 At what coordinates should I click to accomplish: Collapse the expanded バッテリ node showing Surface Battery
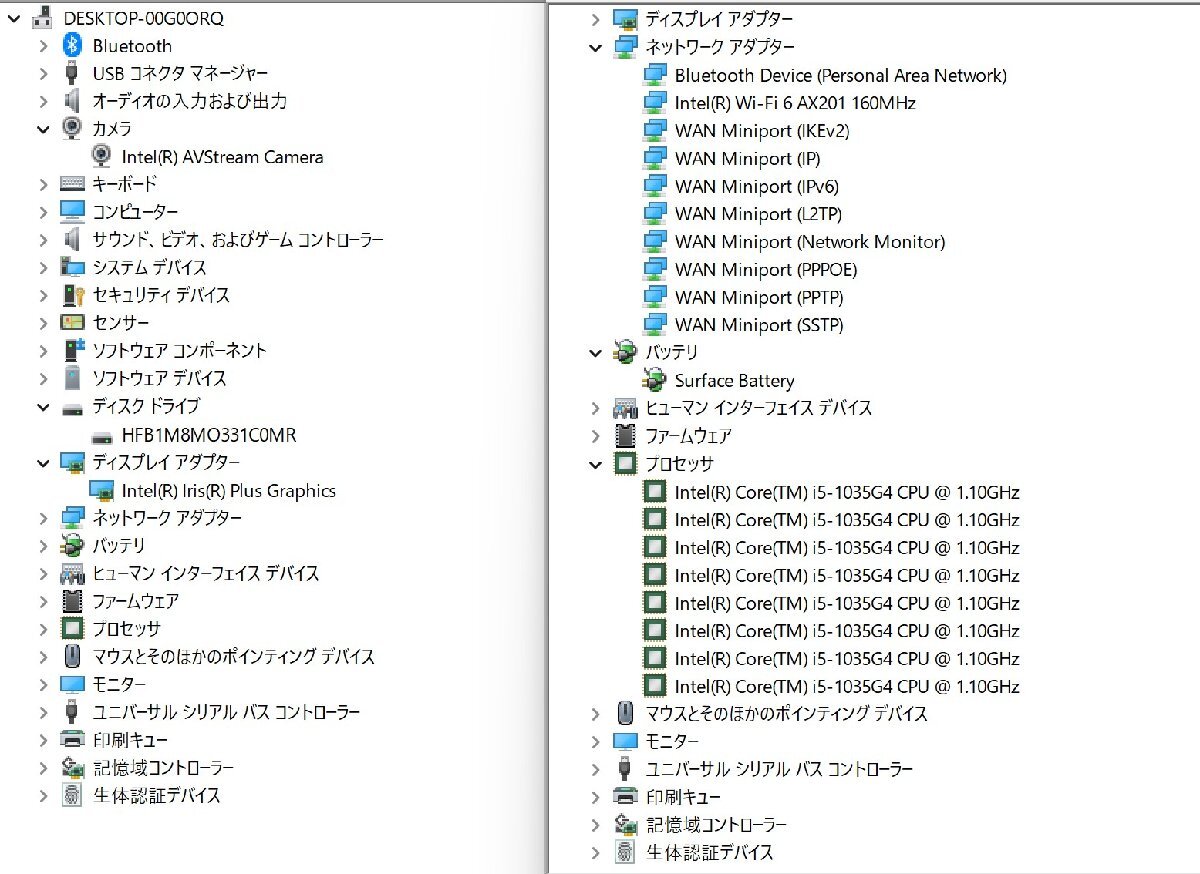[x=596, y=352]
